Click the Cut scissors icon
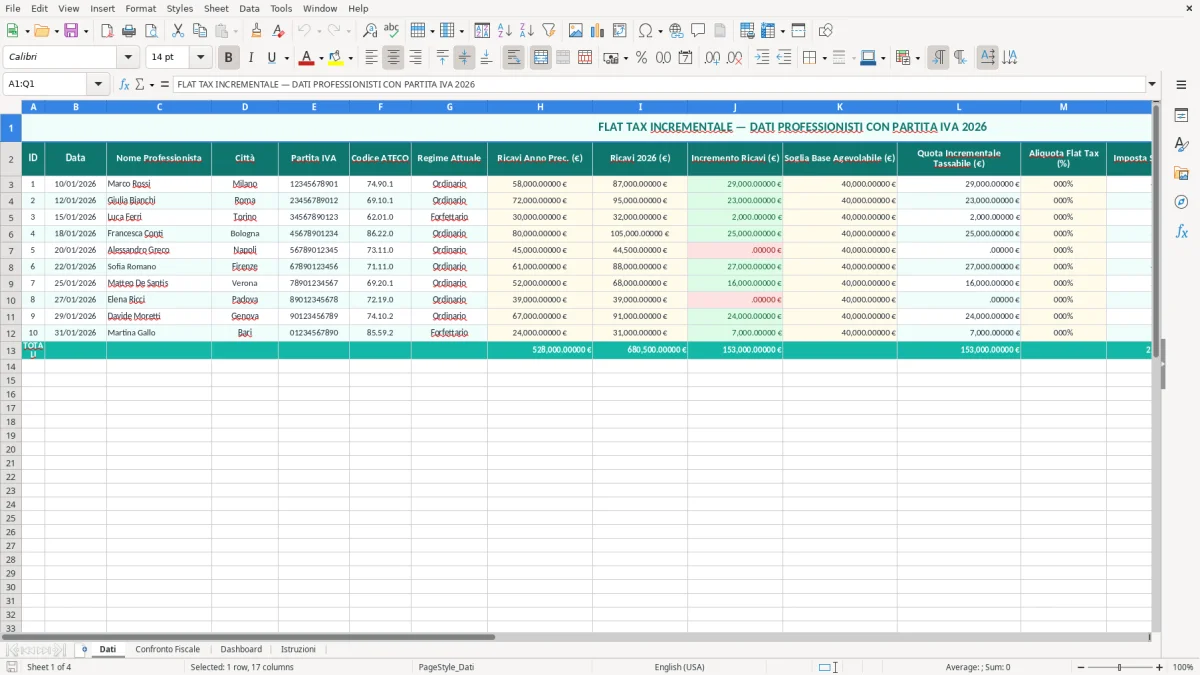The width and height of the screenshot is (1200, 675). pyautogui.click(x=178, y=31)
